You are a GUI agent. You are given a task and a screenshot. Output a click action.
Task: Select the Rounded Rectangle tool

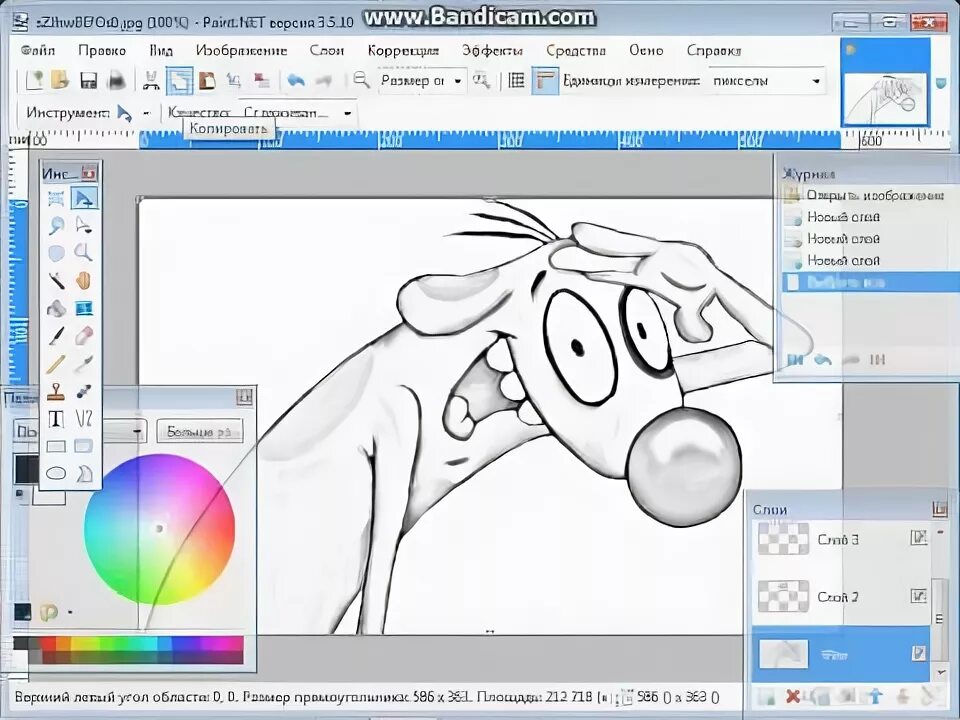pos(84,446)
